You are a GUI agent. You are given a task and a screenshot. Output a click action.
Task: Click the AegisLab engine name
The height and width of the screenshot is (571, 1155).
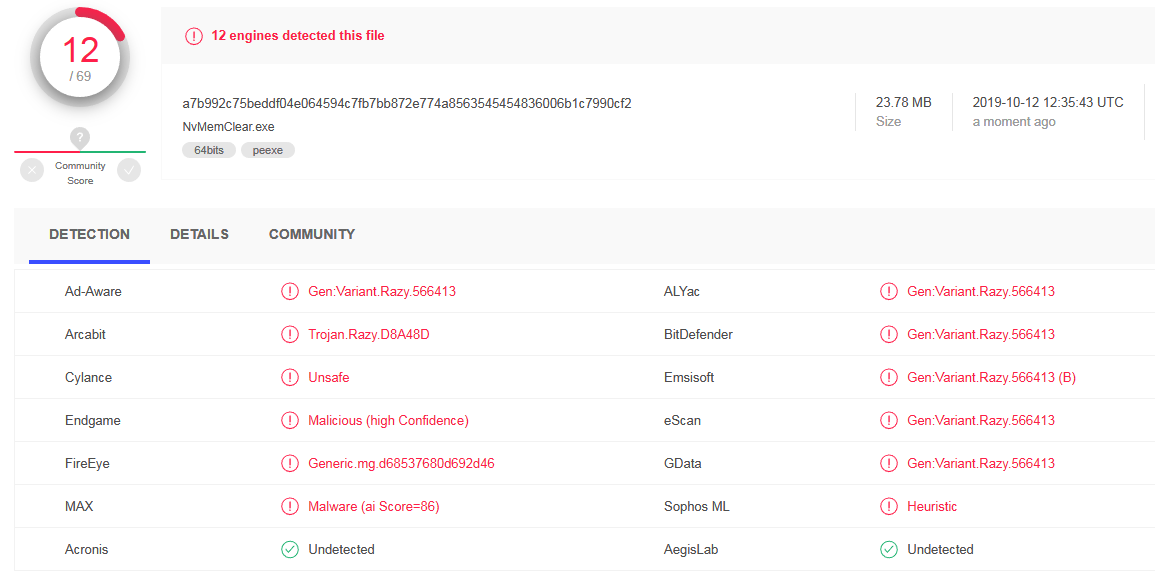[x=691, y=549]
